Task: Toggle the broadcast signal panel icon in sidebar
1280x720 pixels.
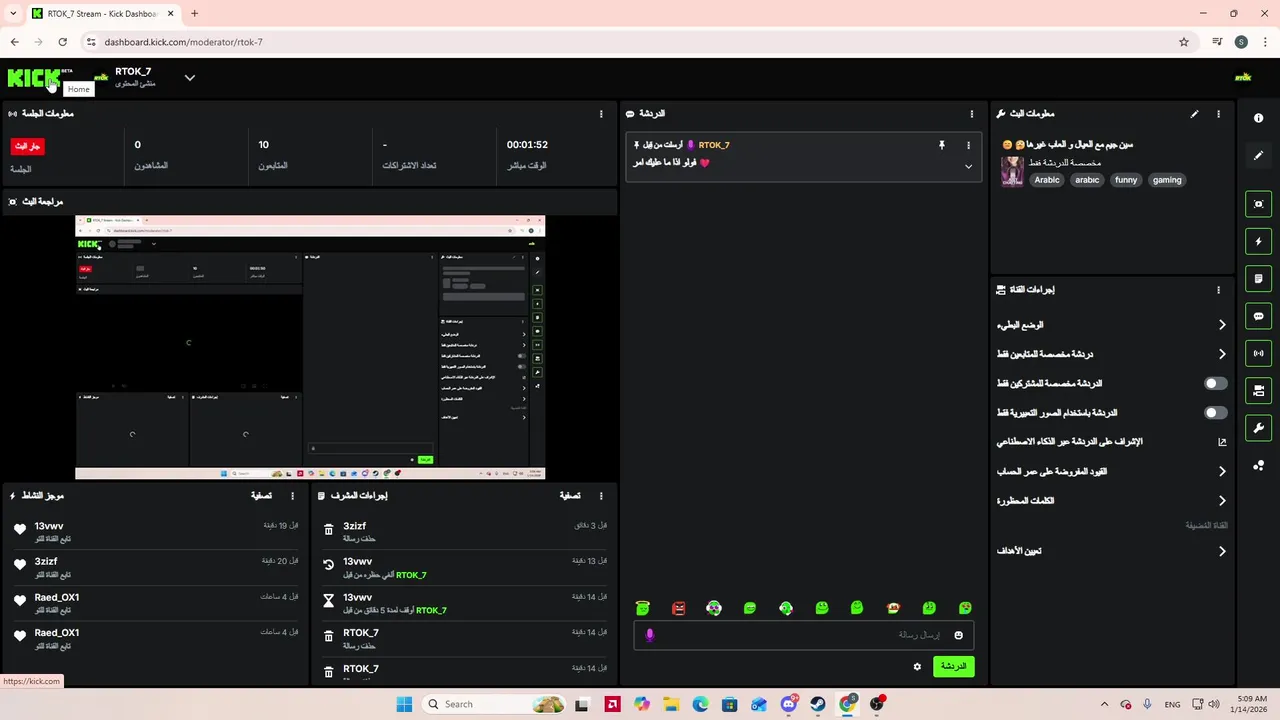Action: 1258,353
